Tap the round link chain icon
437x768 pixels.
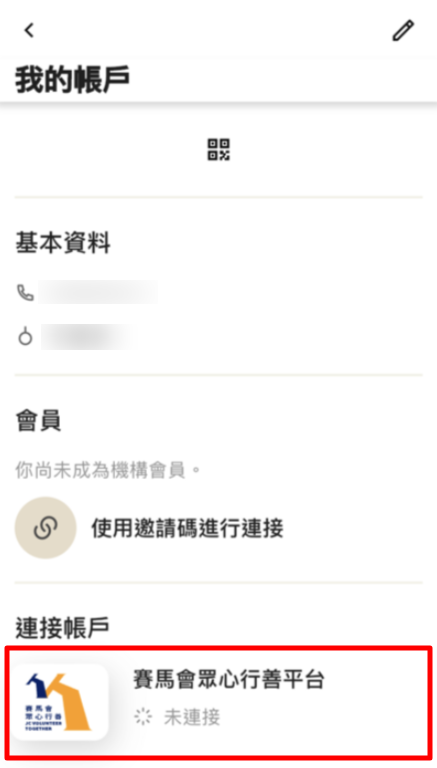[x=46, y=528]
